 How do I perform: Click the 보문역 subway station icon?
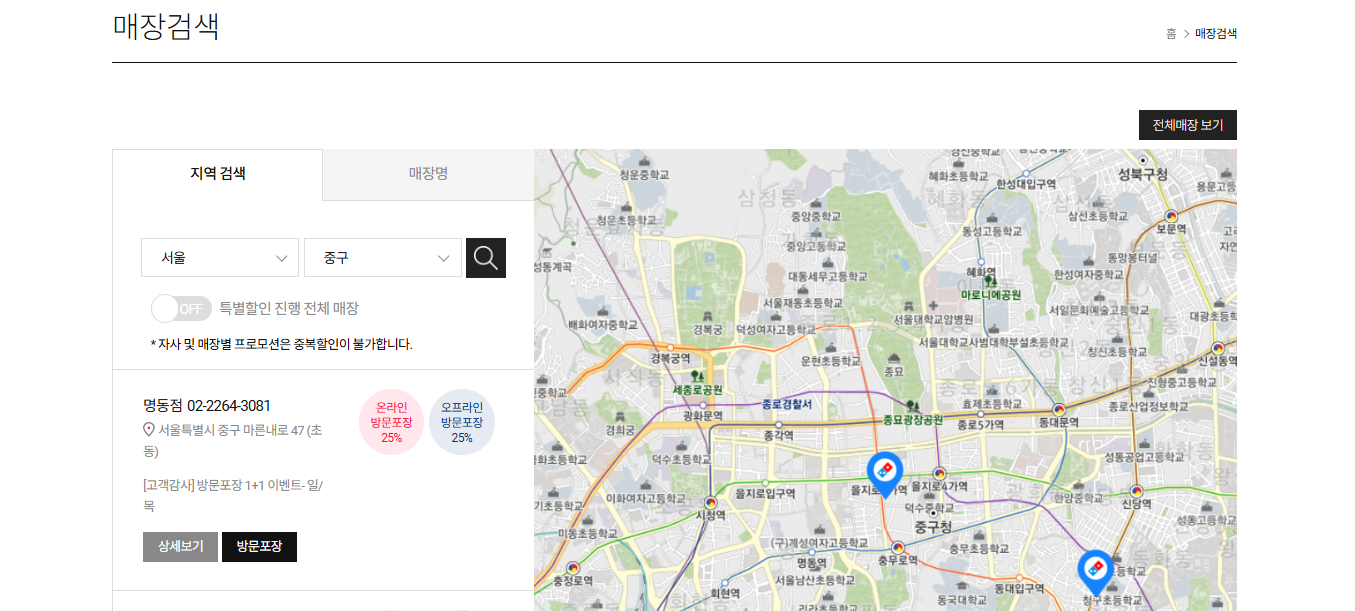1171,215
